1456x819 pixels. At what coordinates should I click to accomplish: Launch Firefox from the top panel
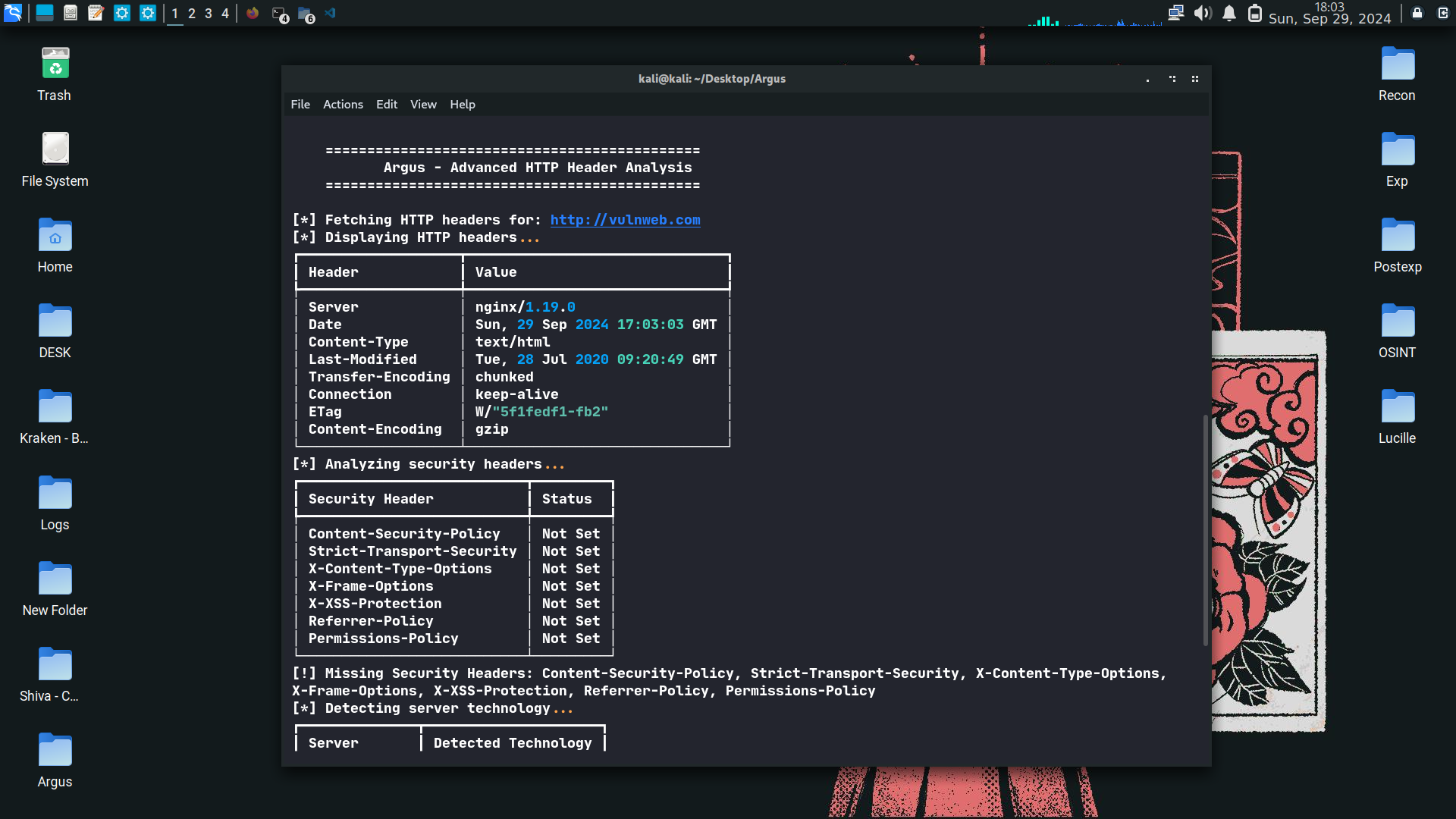point(253,13)
